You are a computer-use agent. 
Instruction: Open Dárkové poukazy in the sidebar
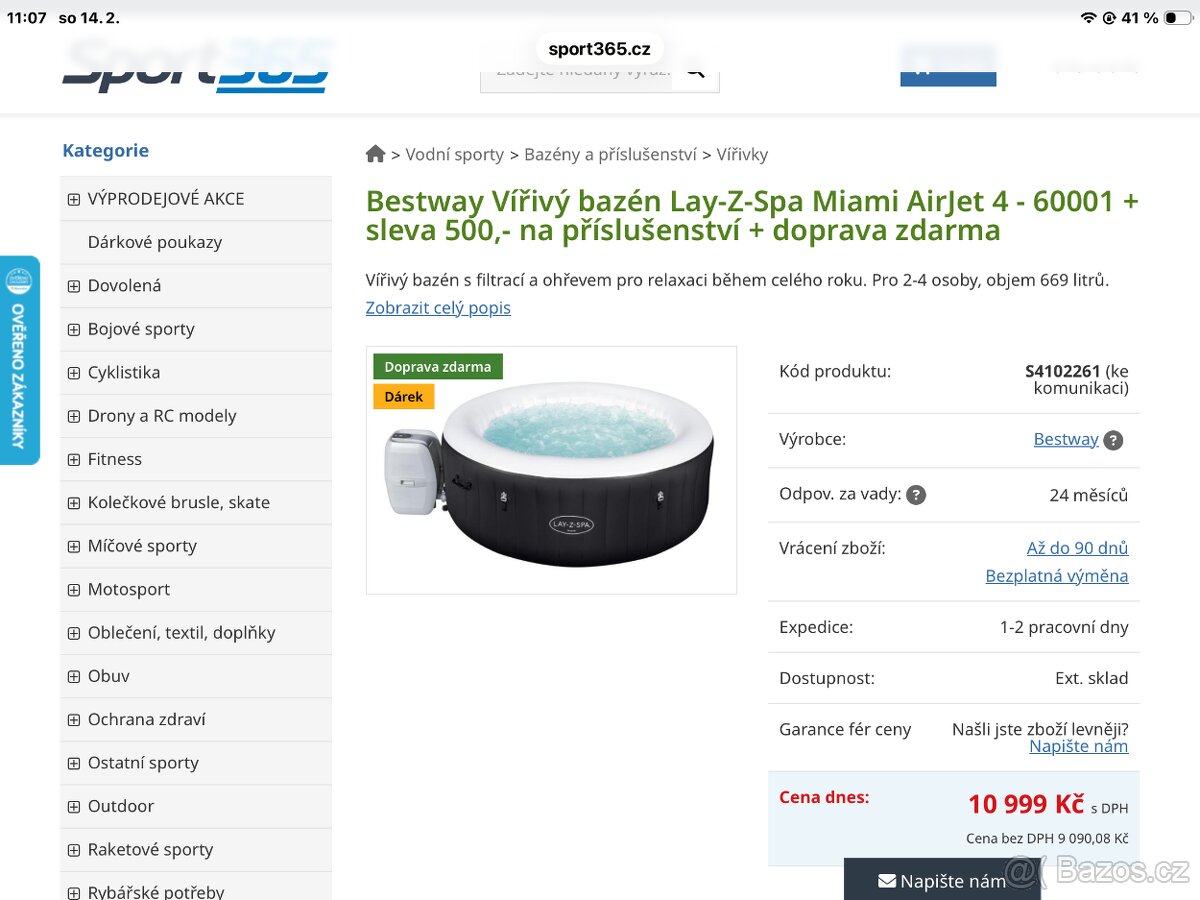point(155,242)
